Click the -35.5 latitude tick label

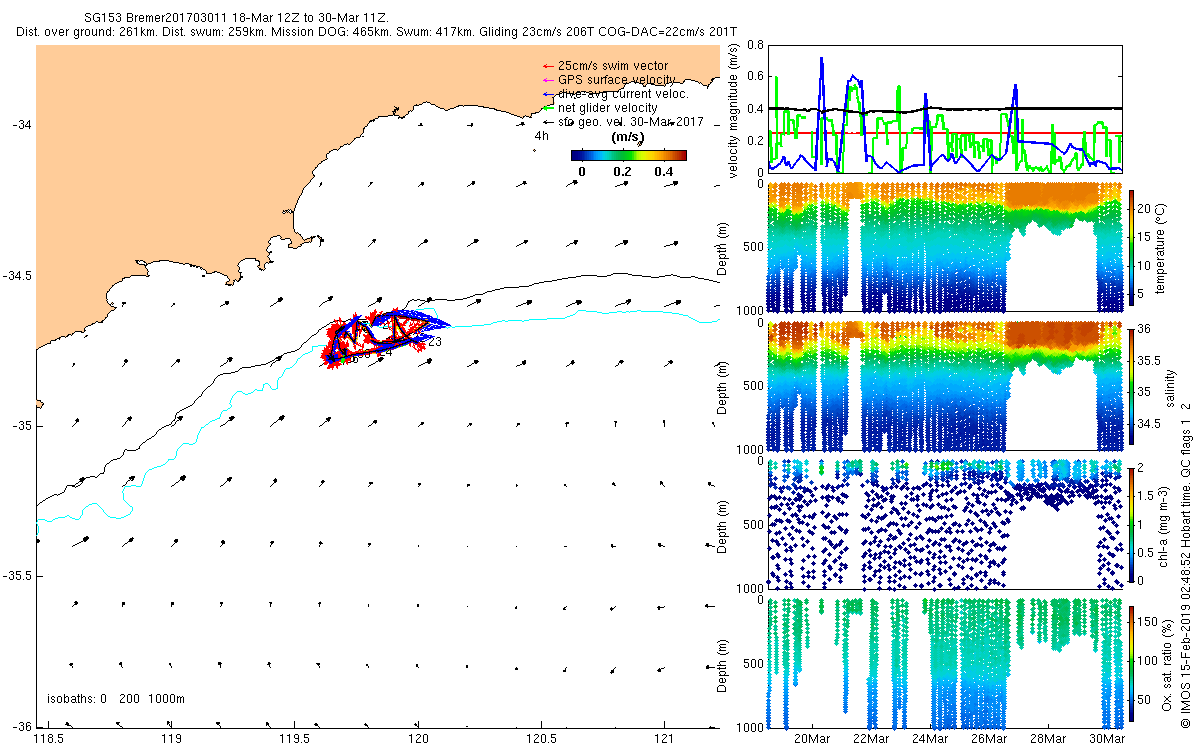point(17,576)
